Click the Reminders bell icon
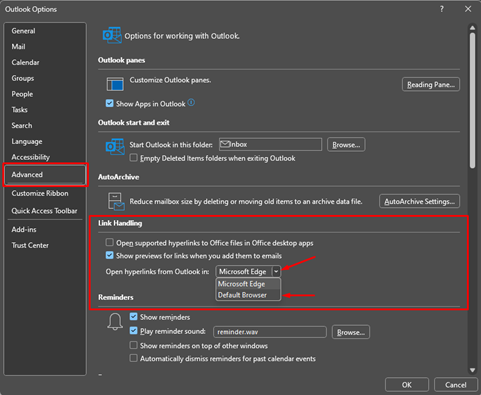The width and height of the screenshot is (481, 395). pos(115,322)
